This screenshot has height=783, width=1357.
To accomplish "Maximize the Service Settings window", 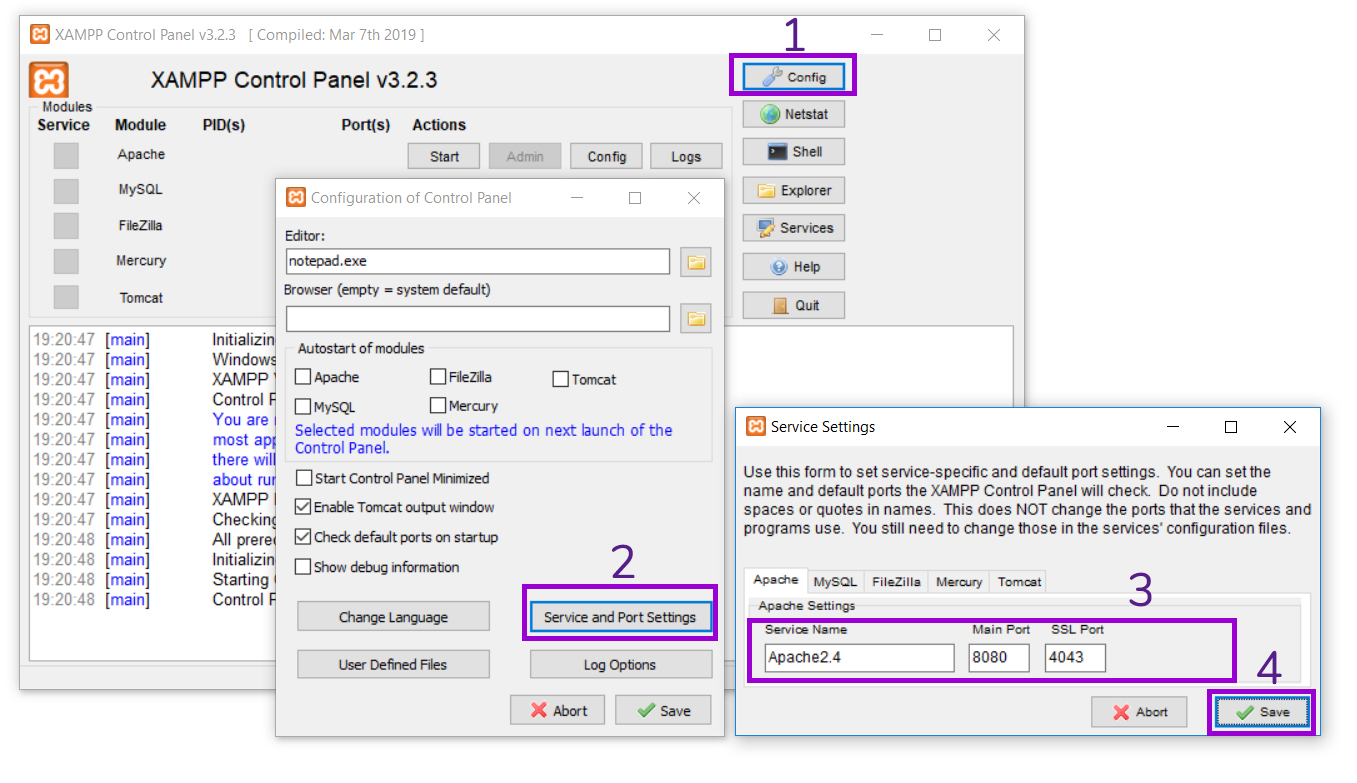I will 1231,427.
